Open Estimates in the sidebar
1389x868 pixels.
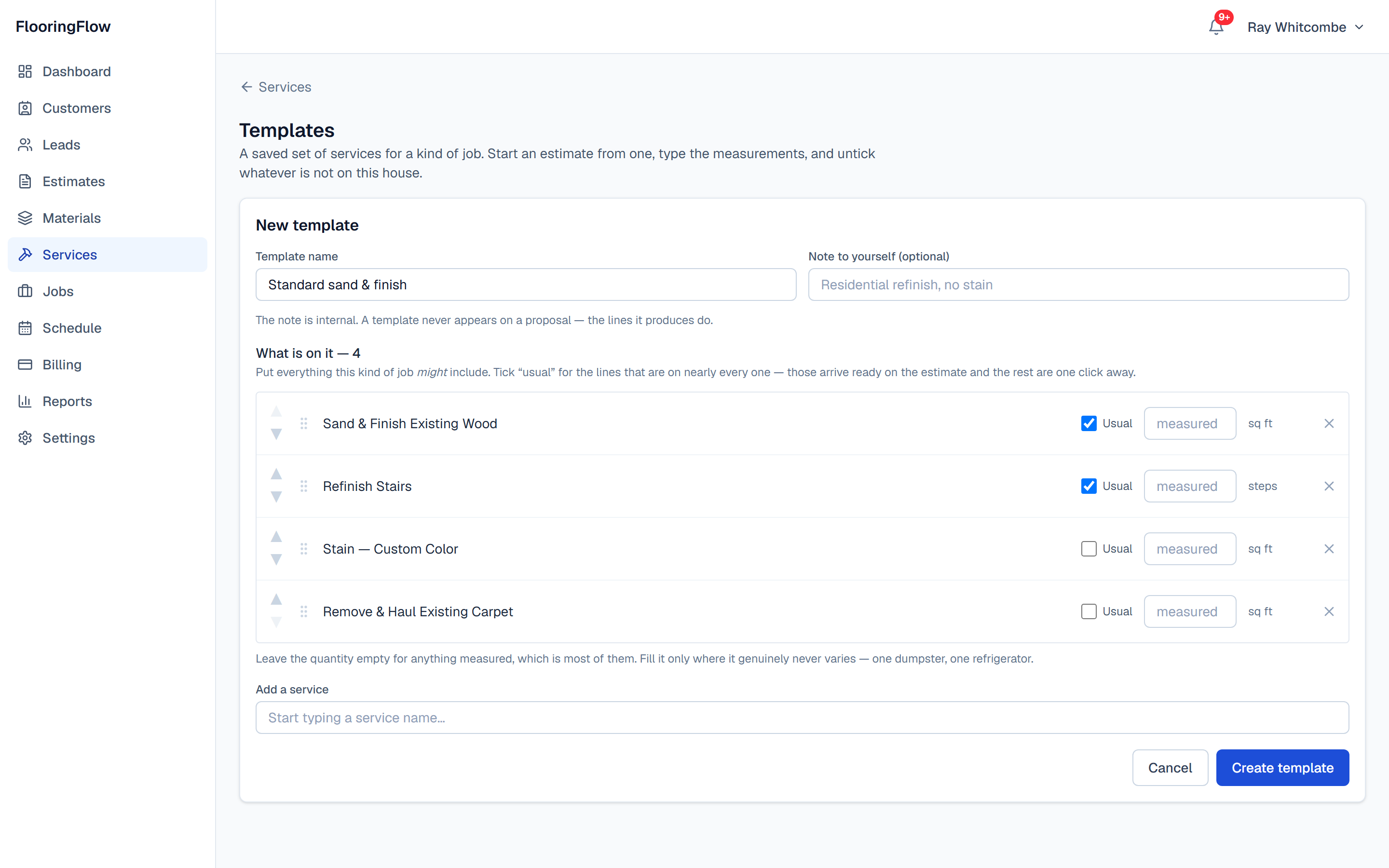point(108,181)
